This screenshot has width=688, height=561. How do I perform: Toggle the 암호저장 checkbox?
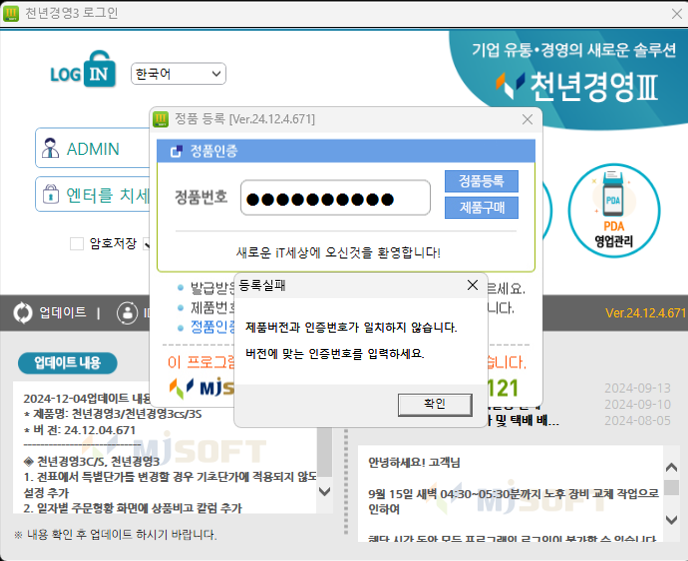77,243
